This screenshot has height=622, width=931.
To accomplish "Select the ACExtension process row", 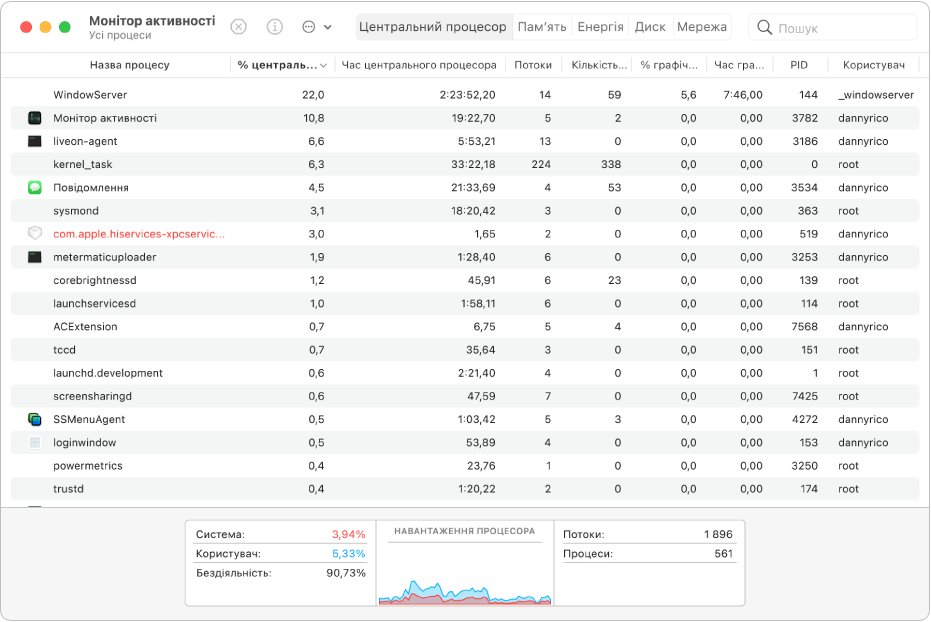I will [x=465, y=326].
